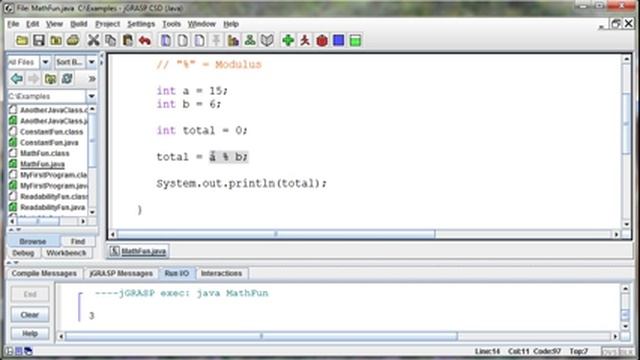This screenshot has width=640, height=360.
Task: Click the editor vertical scrollbar thumb
Action: pyautogui.click(x=626, y=124)
